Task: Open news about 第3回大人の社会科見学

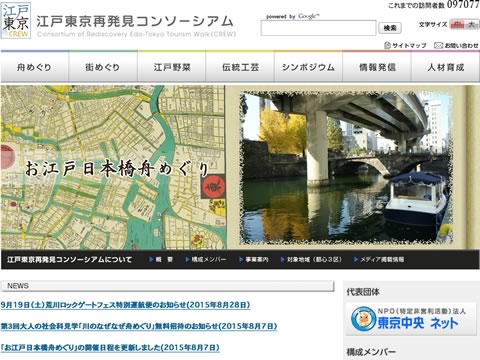Action: [x=139, y=326]
